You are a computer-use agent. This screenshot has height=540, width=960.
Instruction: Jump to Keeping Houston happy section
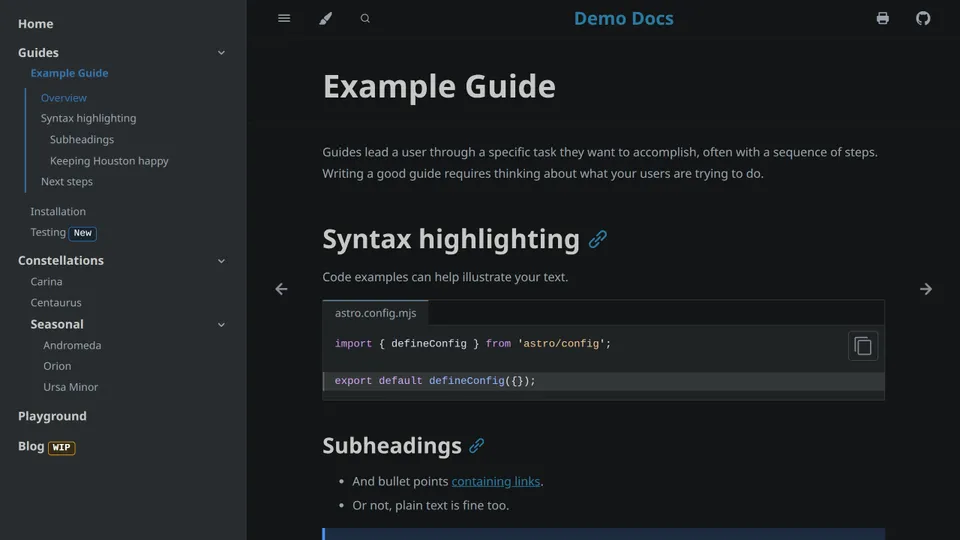point(109,161)
